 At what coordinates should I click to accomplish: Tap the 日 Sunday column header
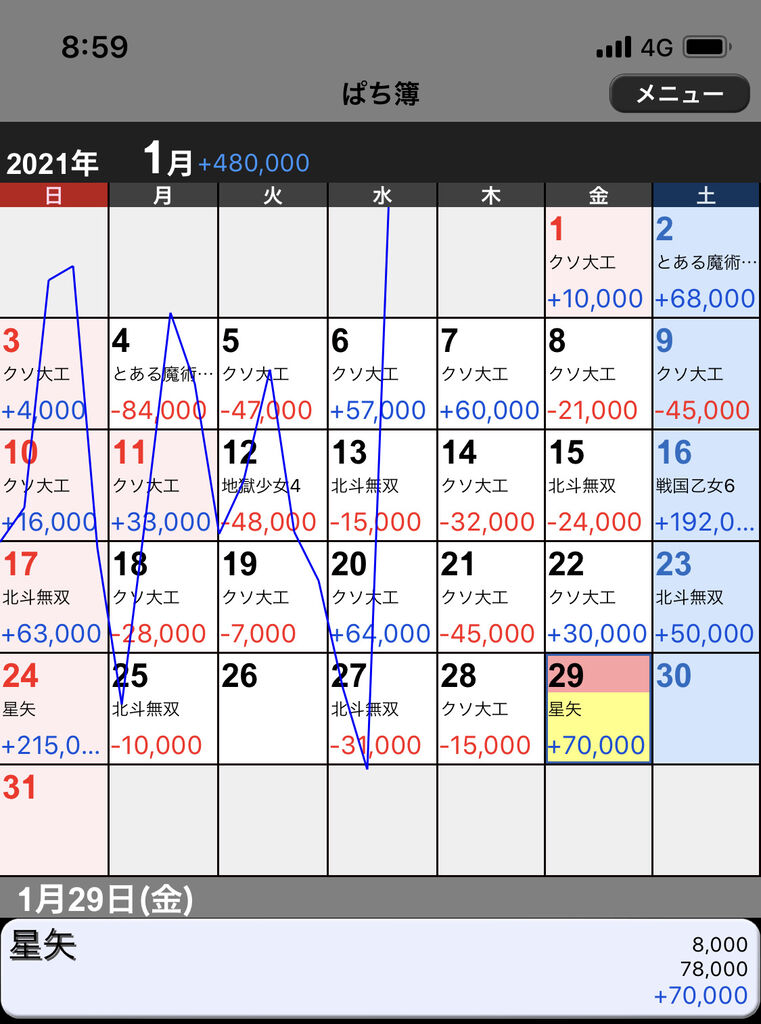[54, 195]
